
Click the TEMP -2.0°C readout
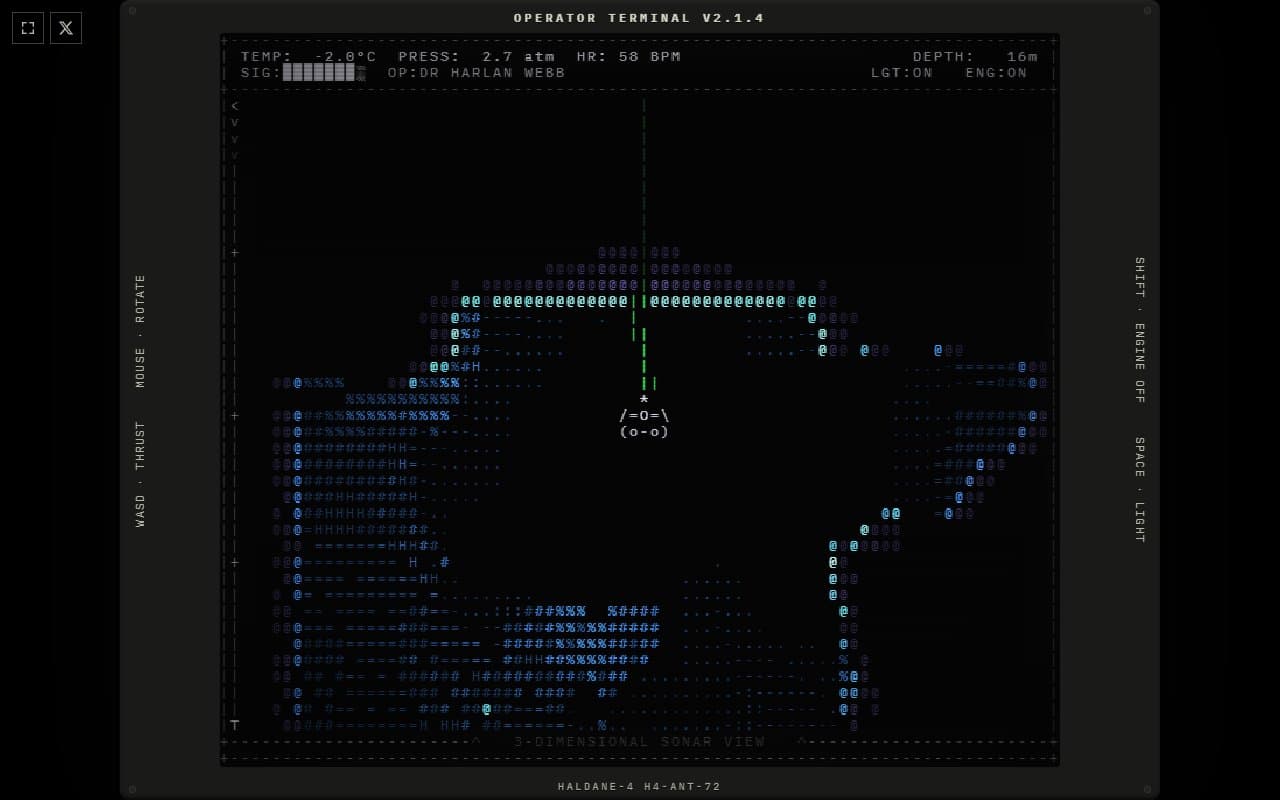tap(308, 57)
